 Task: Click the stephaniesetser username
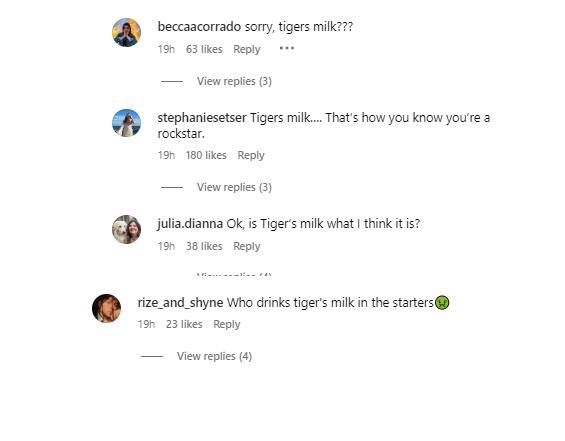(x=202, y=118)
